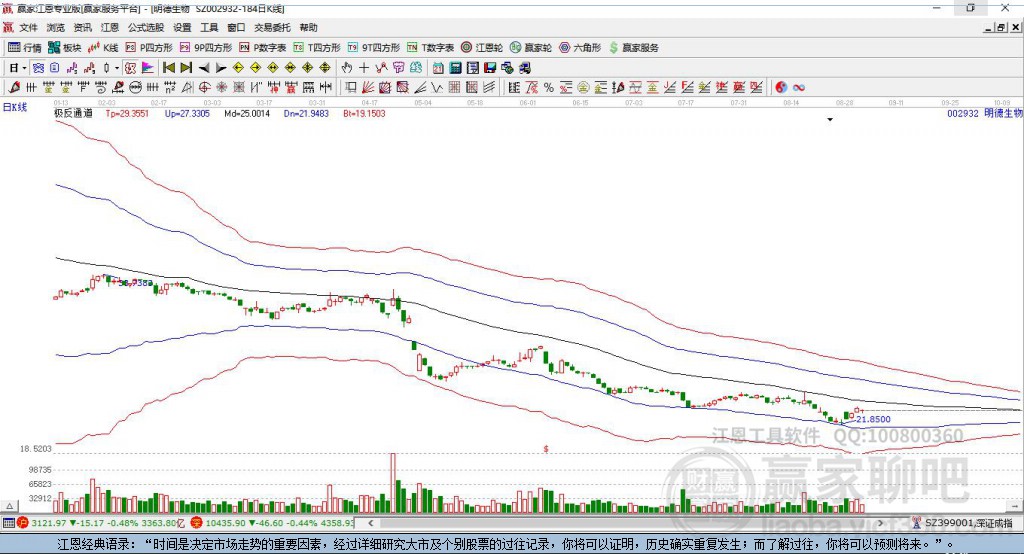Jump to last bar icon
The height and width of the screenshot is (554, 1024).
pyautogui.click(x=186, y=68)
